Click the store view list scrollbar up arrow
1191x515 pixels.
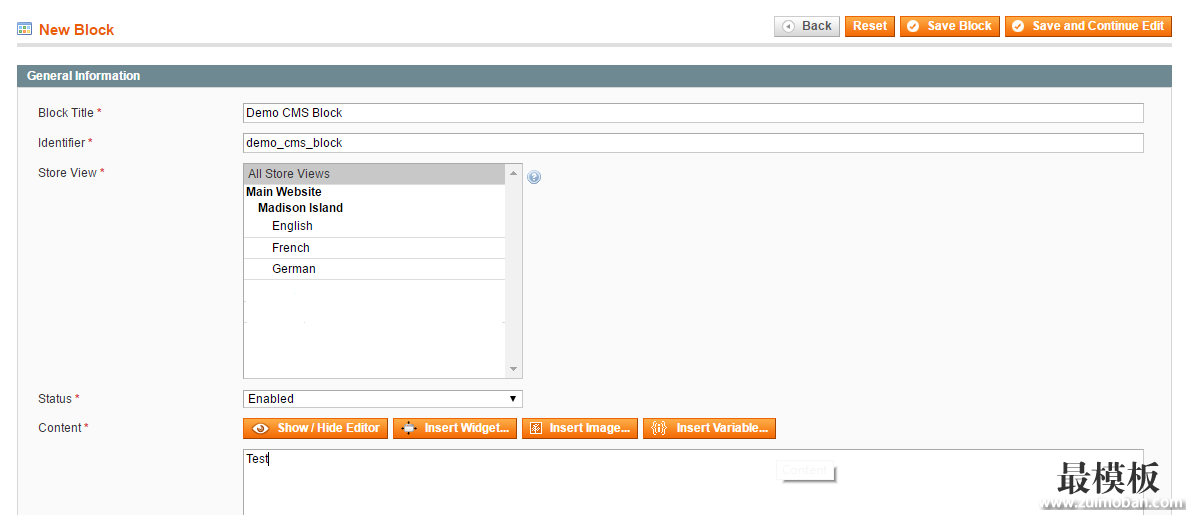[514, 174]
